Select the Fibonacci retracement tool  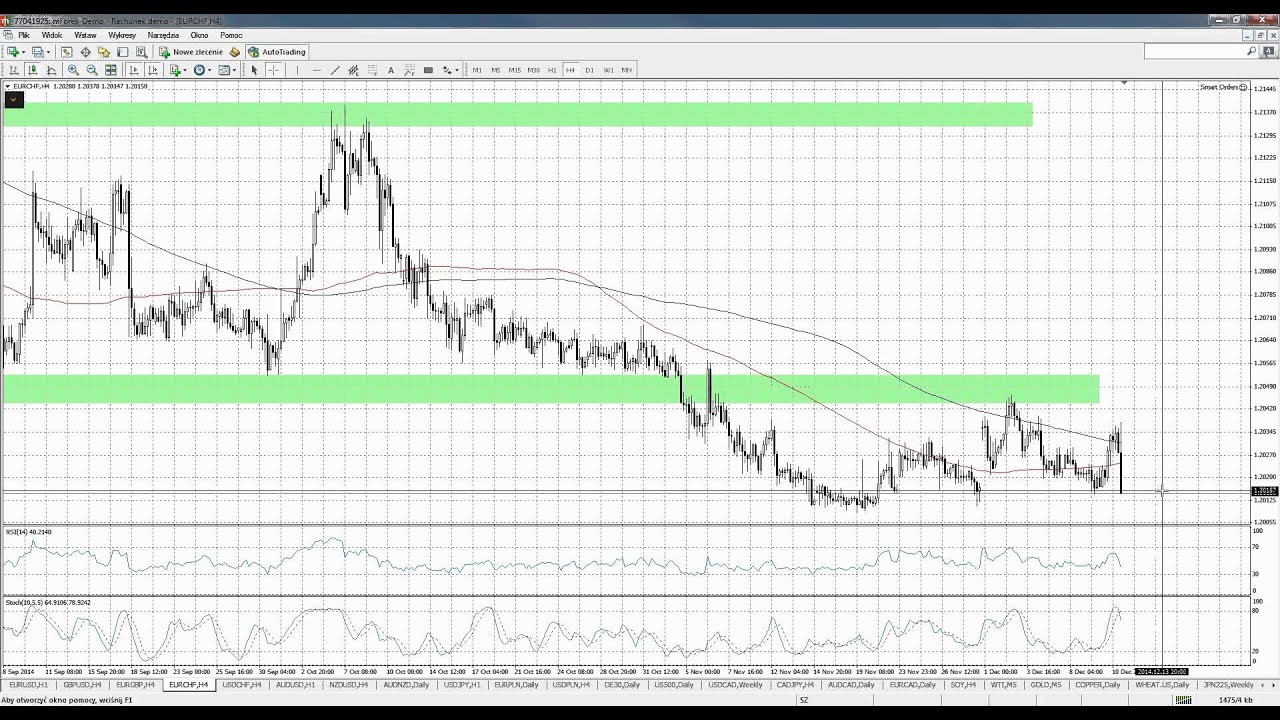(372, 70)
